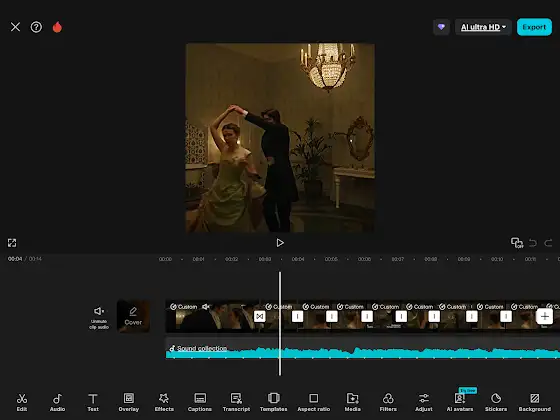This screenshot has height=420, width=560.
Task: Open the Background tool
Action: (535, 402)
